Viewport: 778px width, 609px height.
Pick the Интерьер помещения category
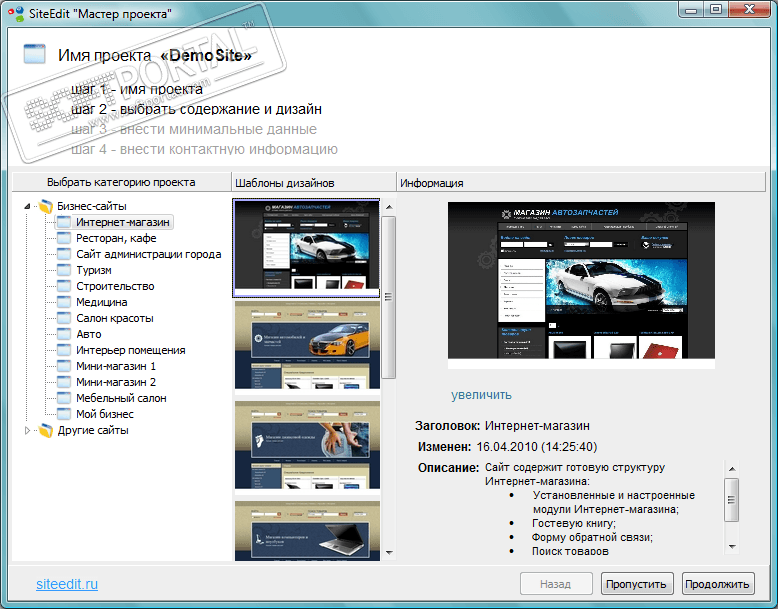[130, 350]
